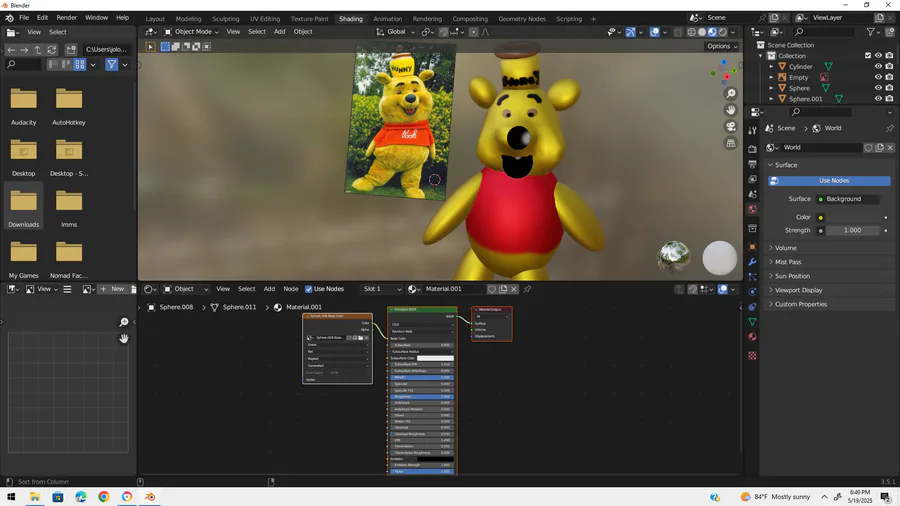The width and height of the screenshot is (900, 506).
Task: Refresh the file browser list
Action: (x=52, y=50)
